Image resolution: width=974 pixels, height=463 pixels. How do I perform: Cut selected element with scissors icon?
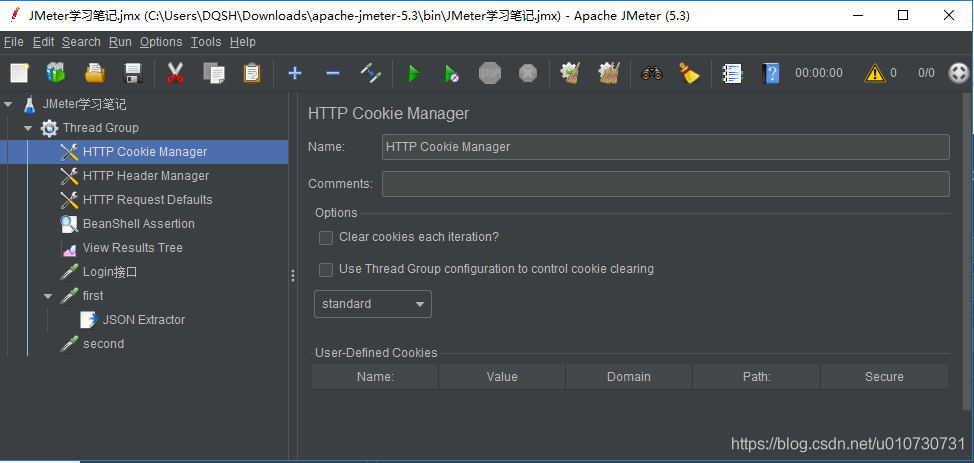coord(176,73)
